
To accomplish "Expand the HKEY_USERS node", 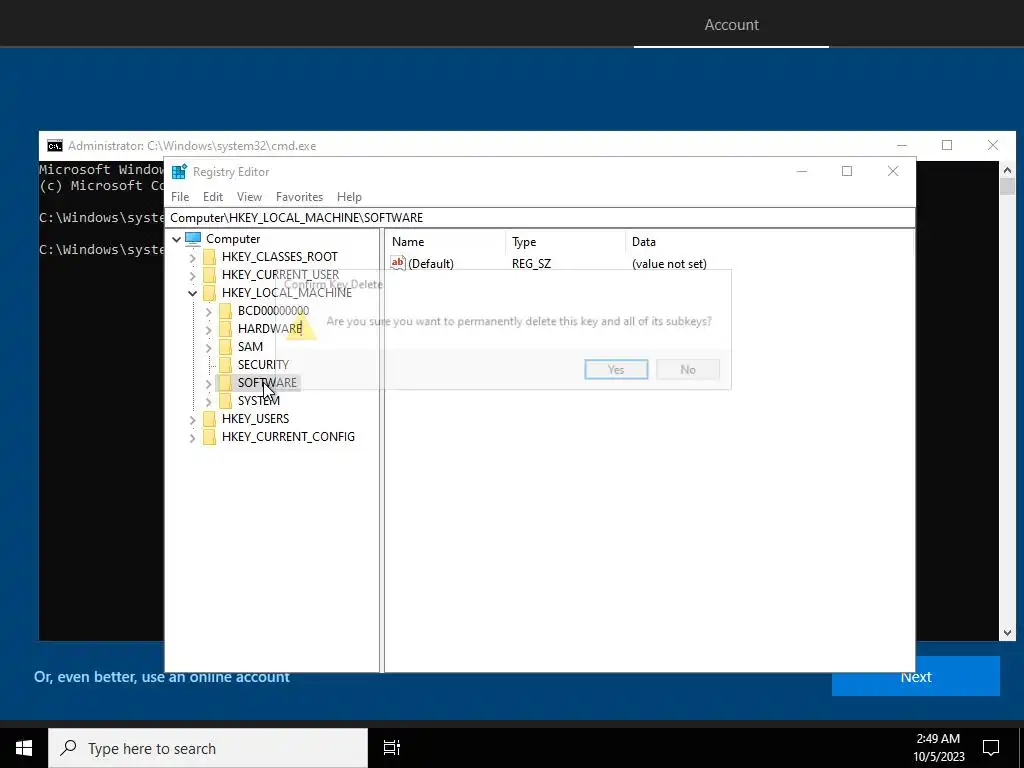I will [x=193, y=420].
